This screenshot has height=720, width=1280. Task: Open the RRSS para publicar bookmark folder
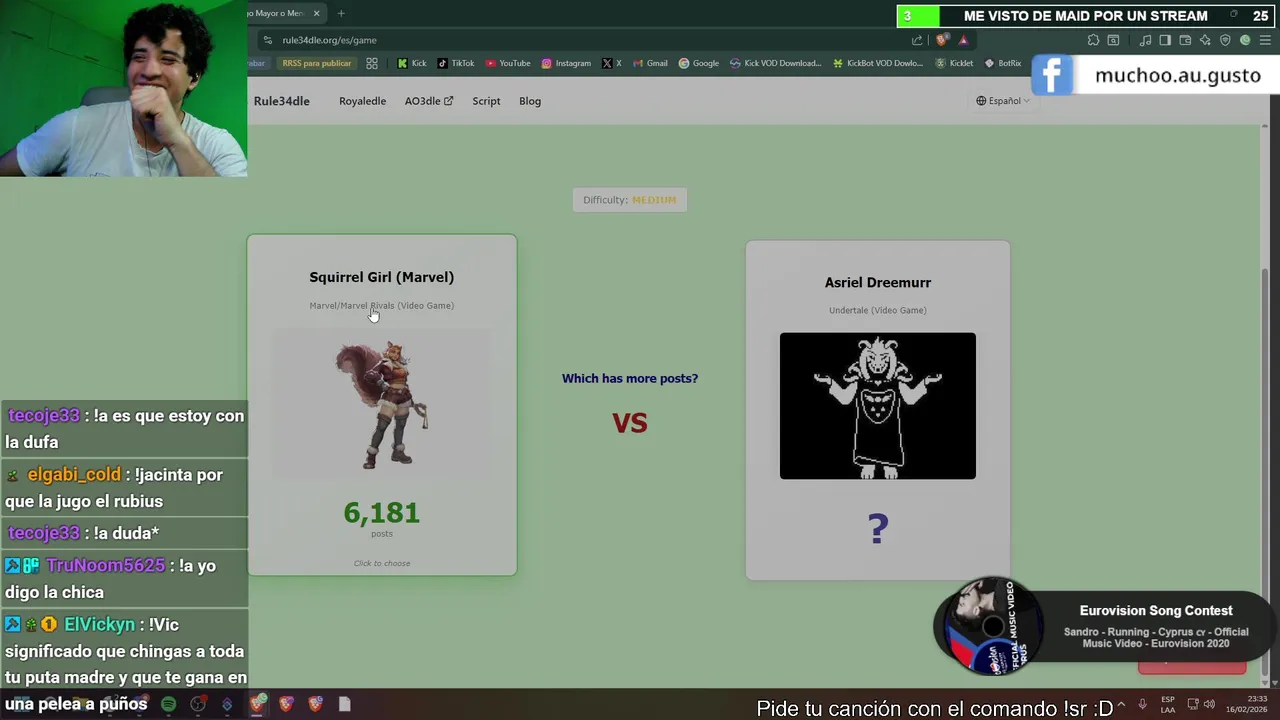click(316, 63)
